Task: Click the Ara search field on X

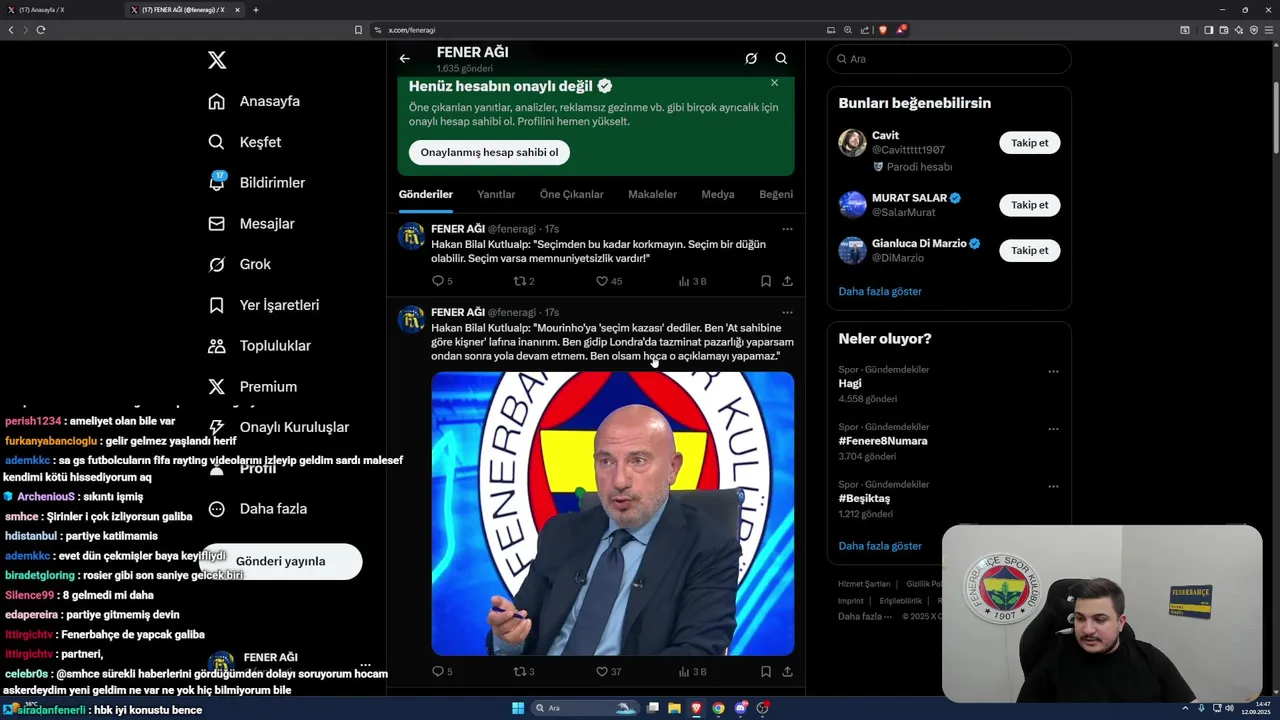Action: 949,59
